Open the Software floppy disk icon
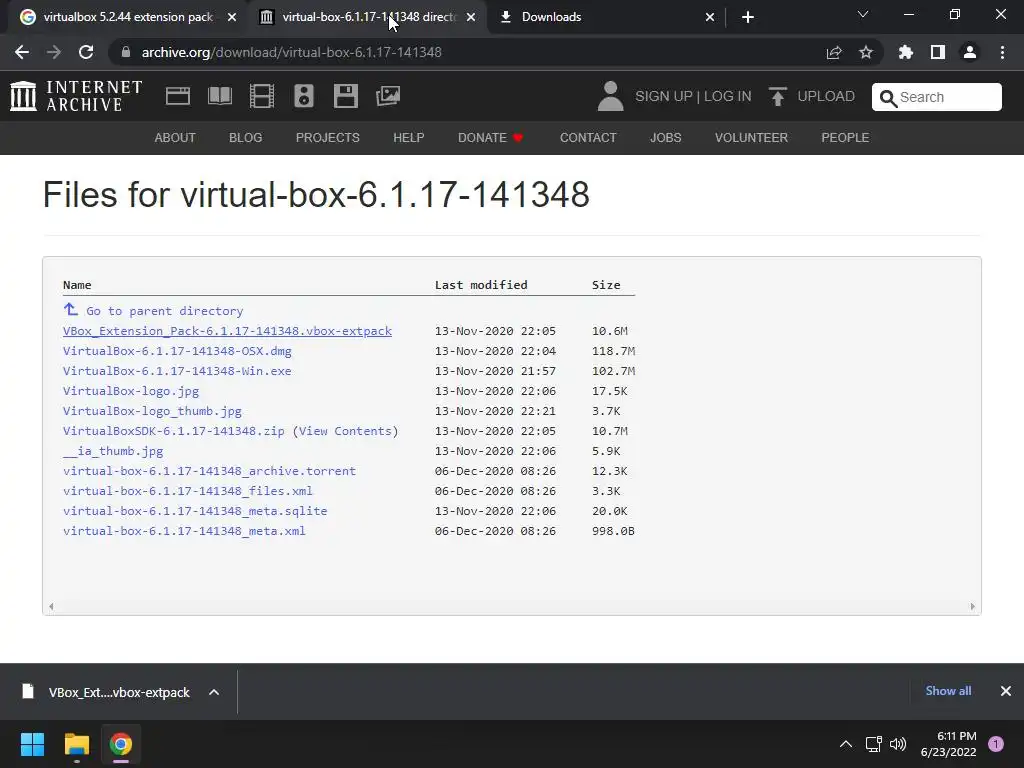1024x768 pixels. [345, 96]
